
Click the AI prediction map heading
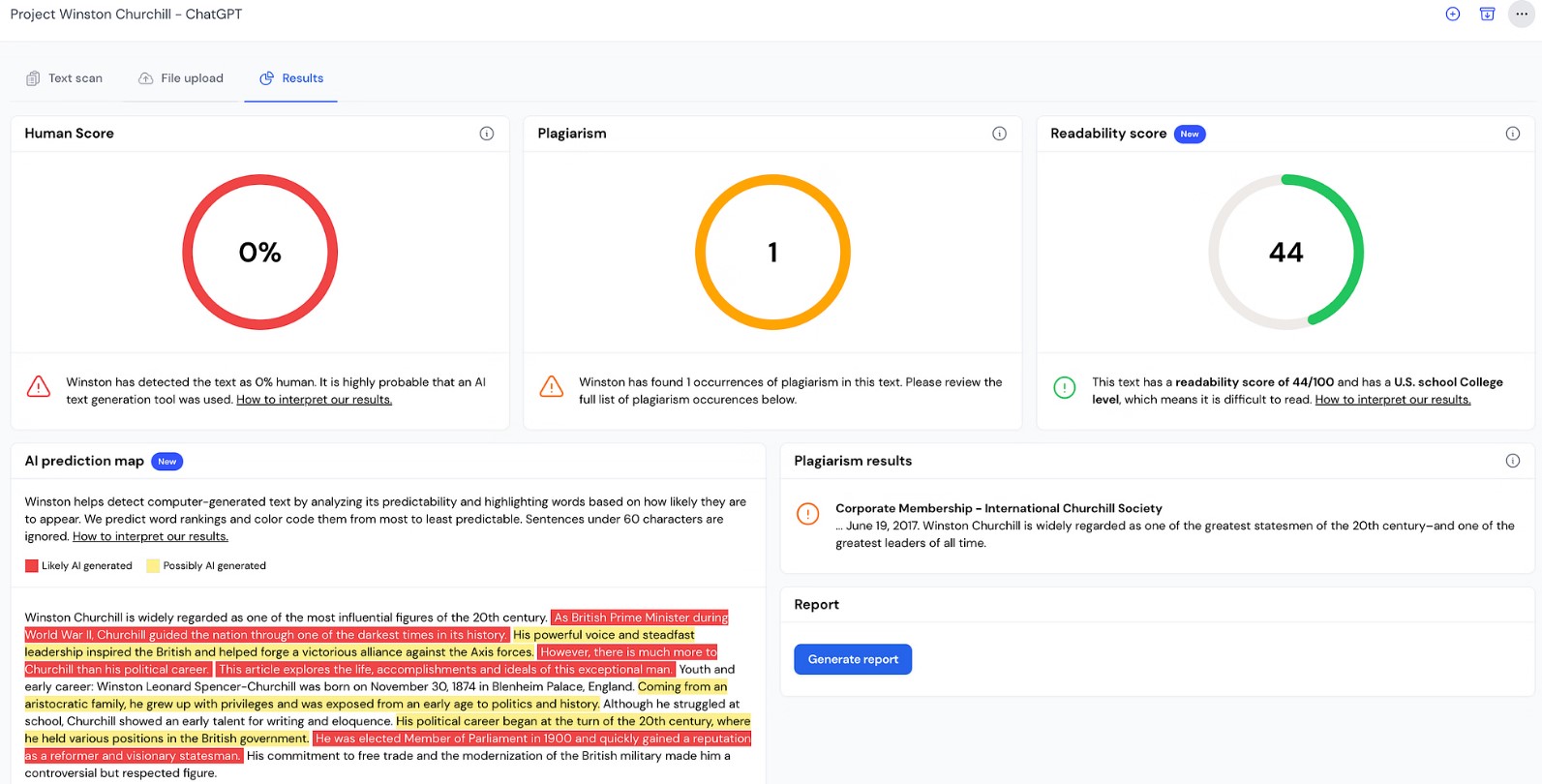[x=84, y=461]
